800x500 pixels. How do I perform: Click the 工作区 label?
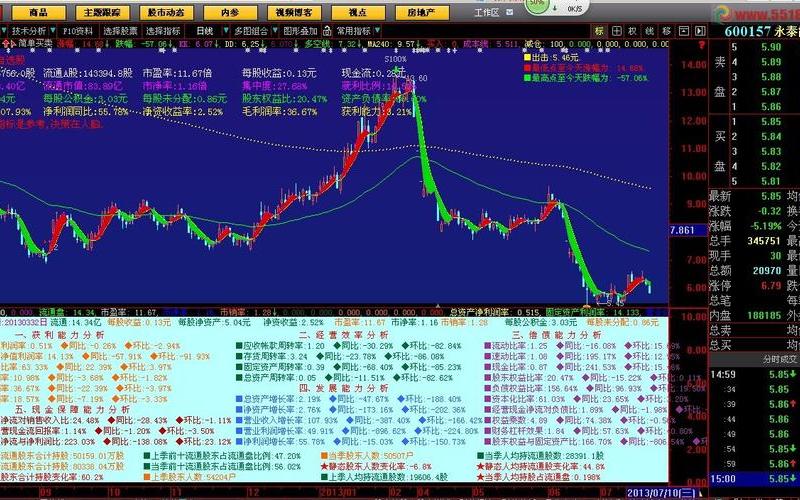click(486, 12)
